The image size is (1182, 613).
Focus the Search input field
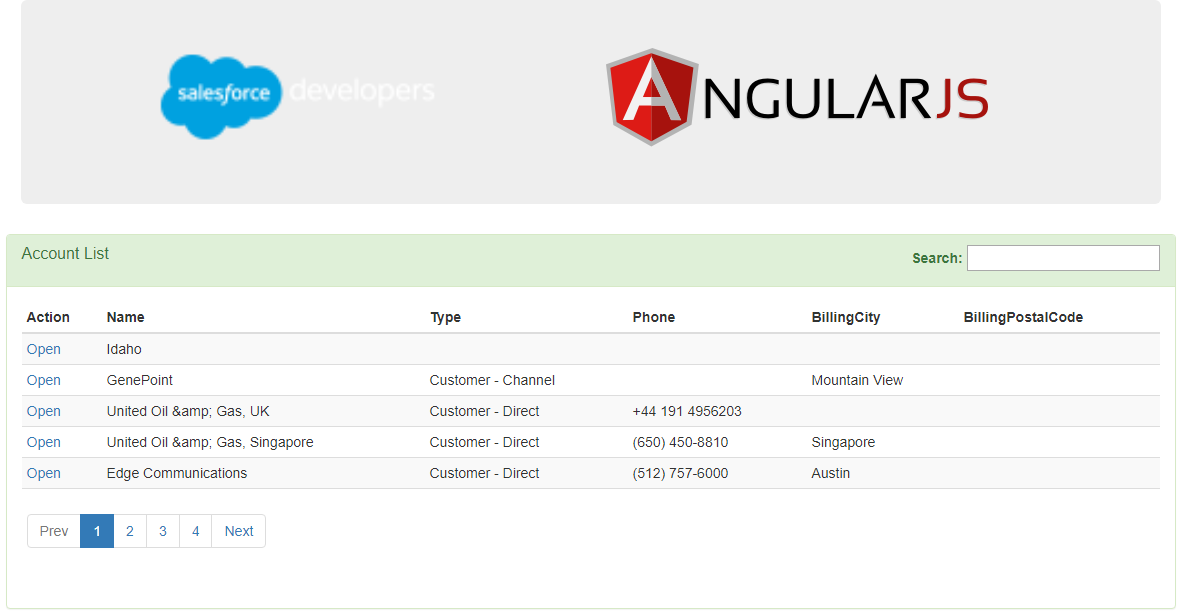pyautogui.click(x=1063, y=258)
